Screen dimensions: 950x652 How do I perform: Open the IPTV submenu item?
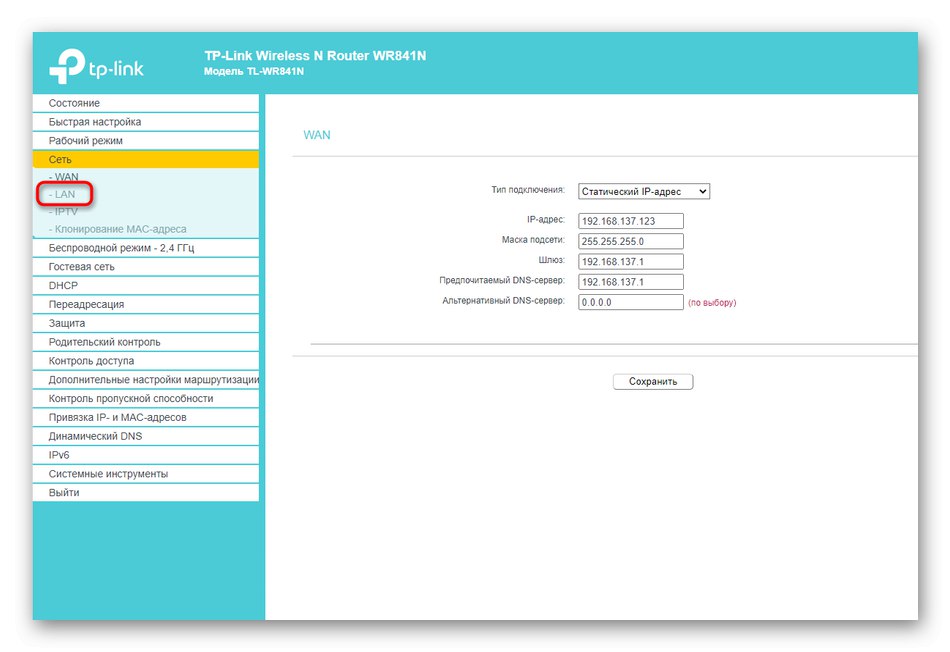[x=63, y=211]
